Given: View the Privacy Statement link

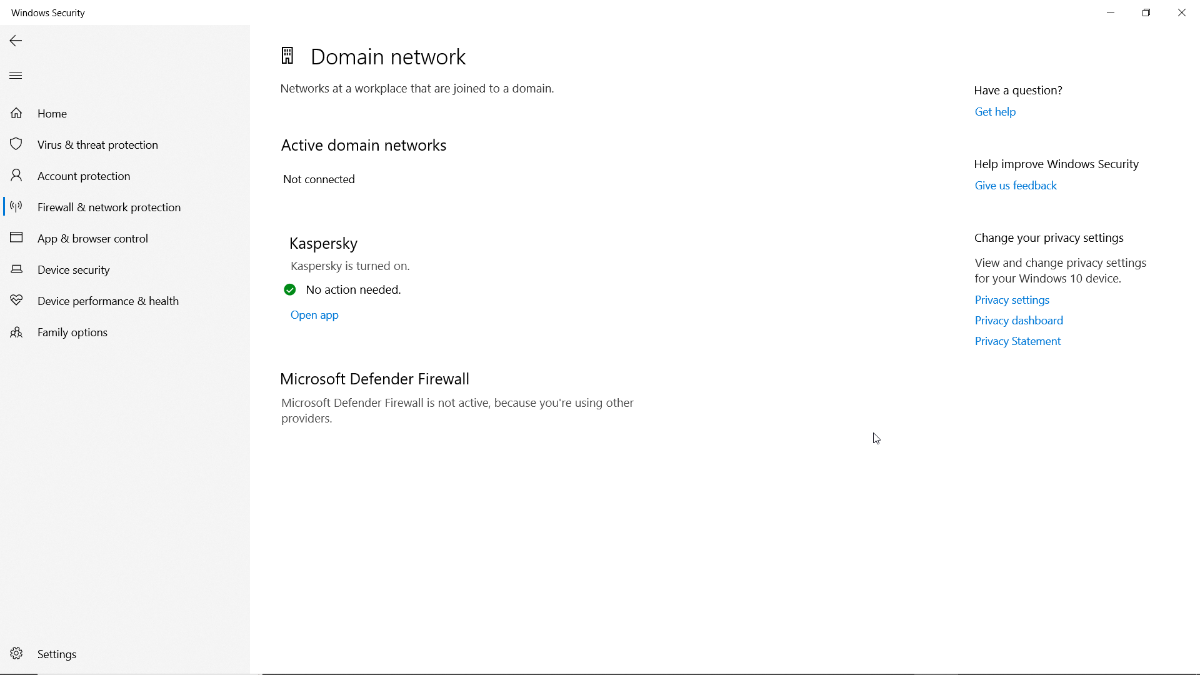Looking at the screenshot, I should [x=1017, y=342].
